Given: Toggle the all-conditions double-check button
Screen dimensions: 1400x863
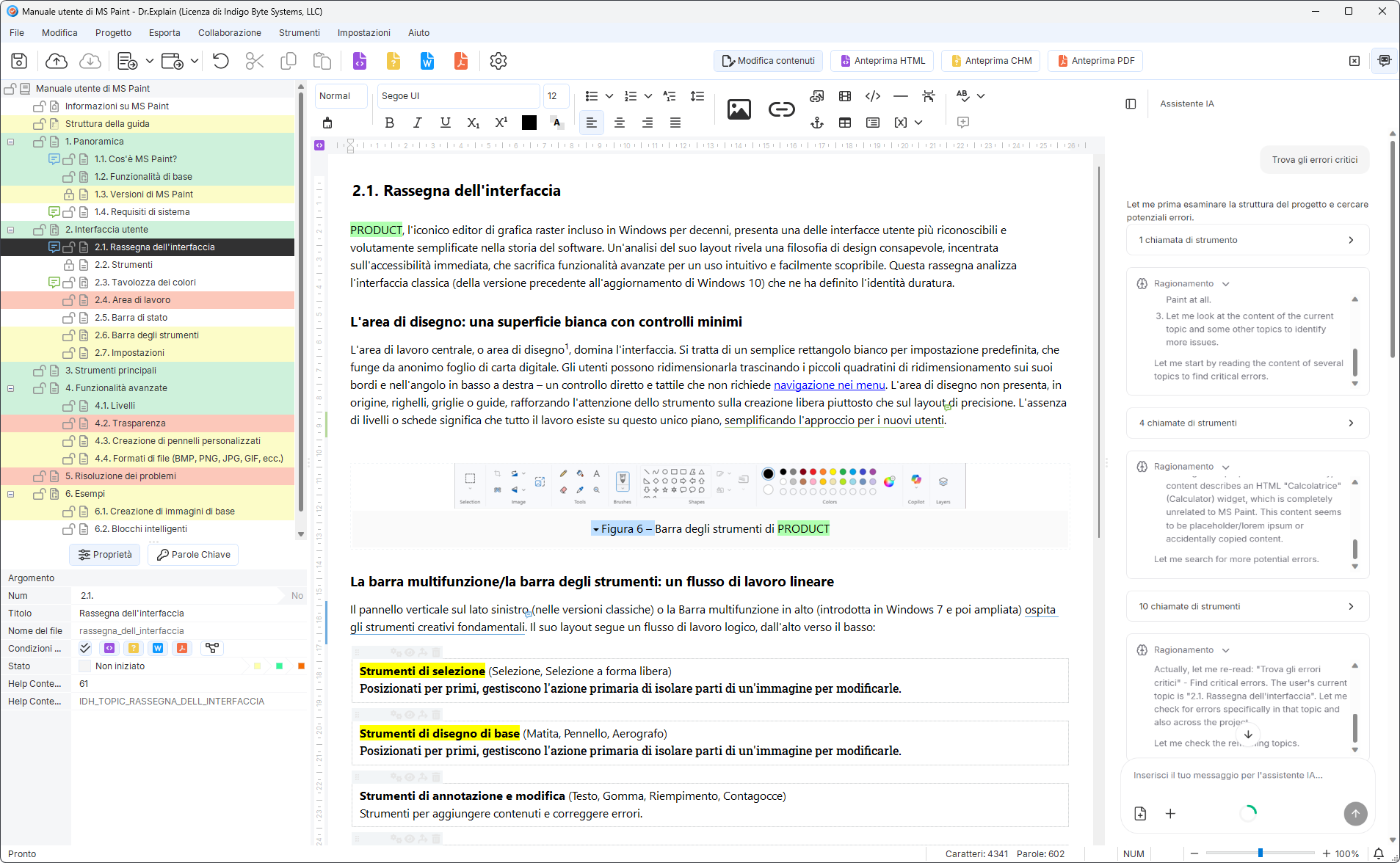Looking at the screenshot, I should pyautogui.click(x=85, y=648).
